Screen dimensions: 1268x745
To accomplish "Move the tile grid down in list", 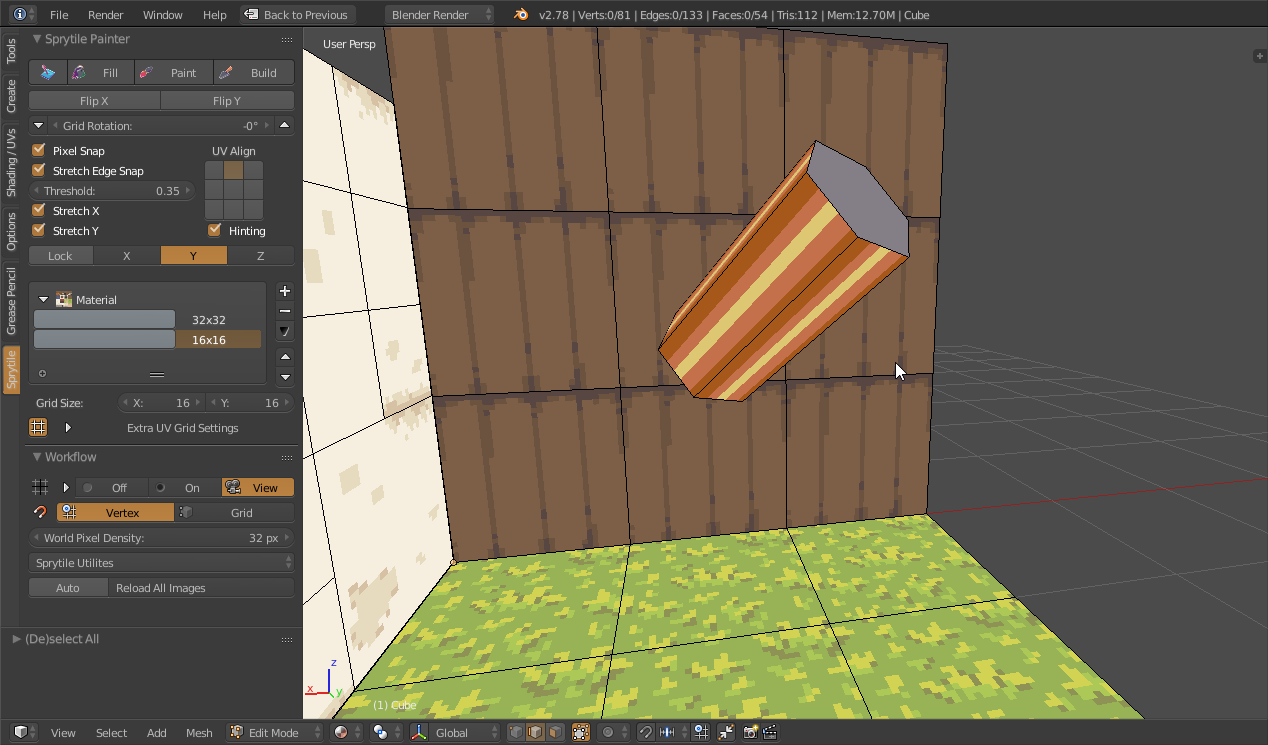I will pyautogui.click(x=285, y=377).
